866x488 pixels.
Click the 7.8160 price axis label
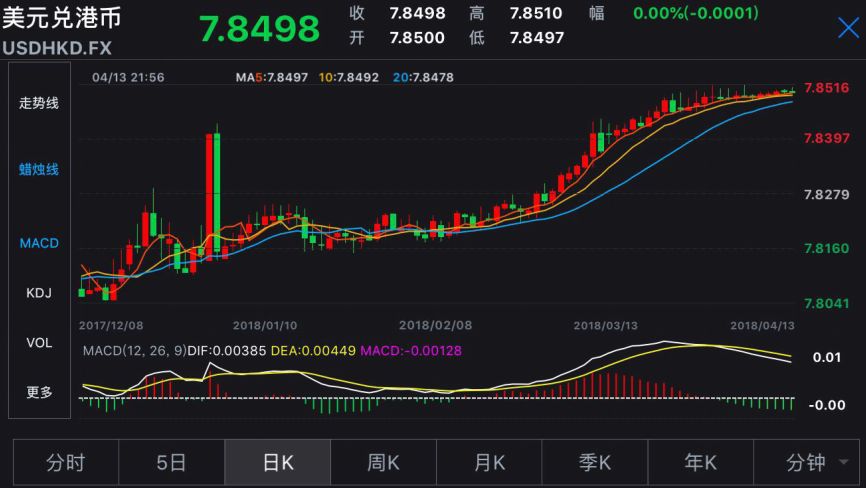pos(827,248)
